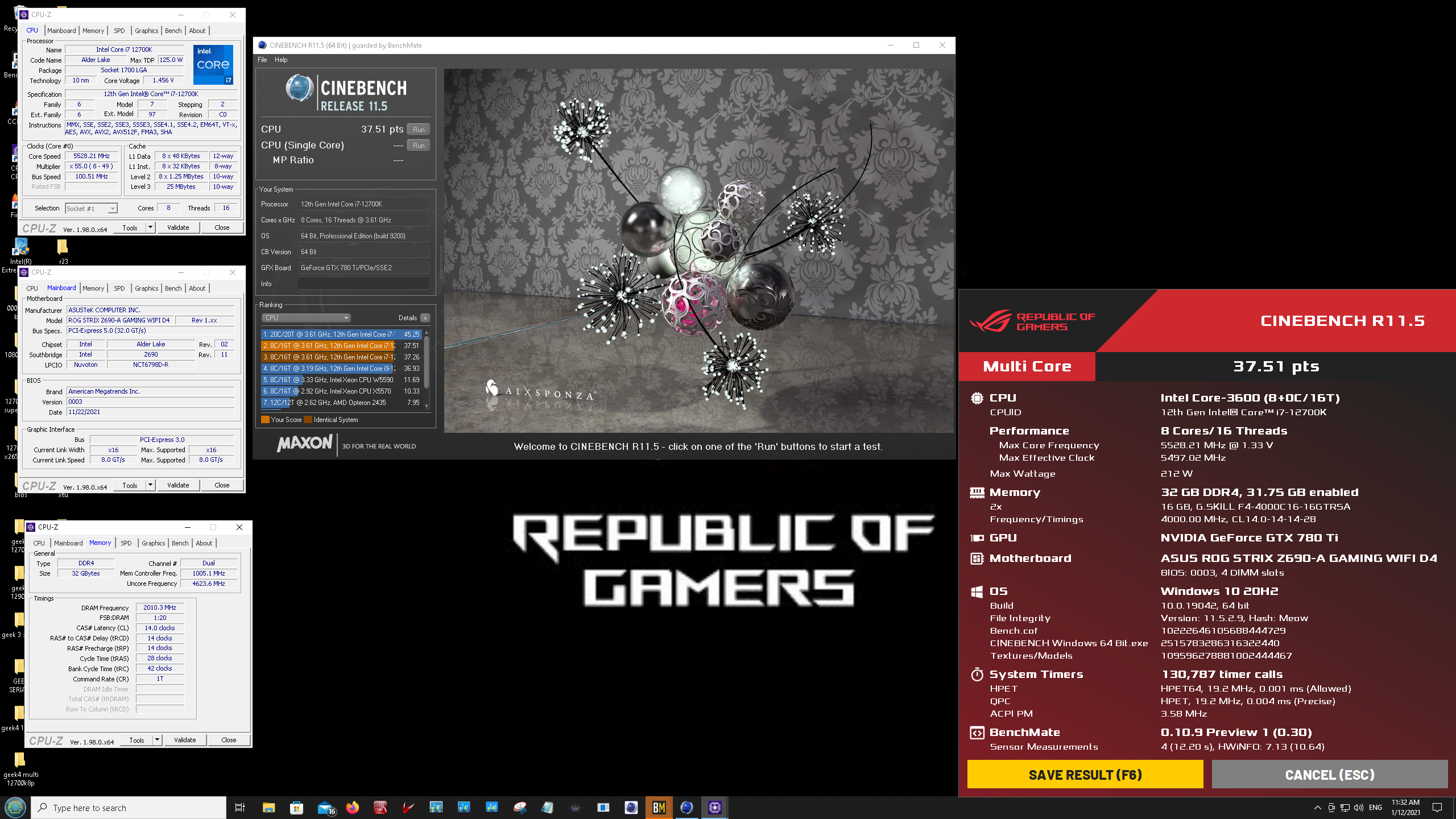1456x819 pixels.
Task: Expand Tools arrow in the Memory CPU-Z window
Action: point(157,740)
